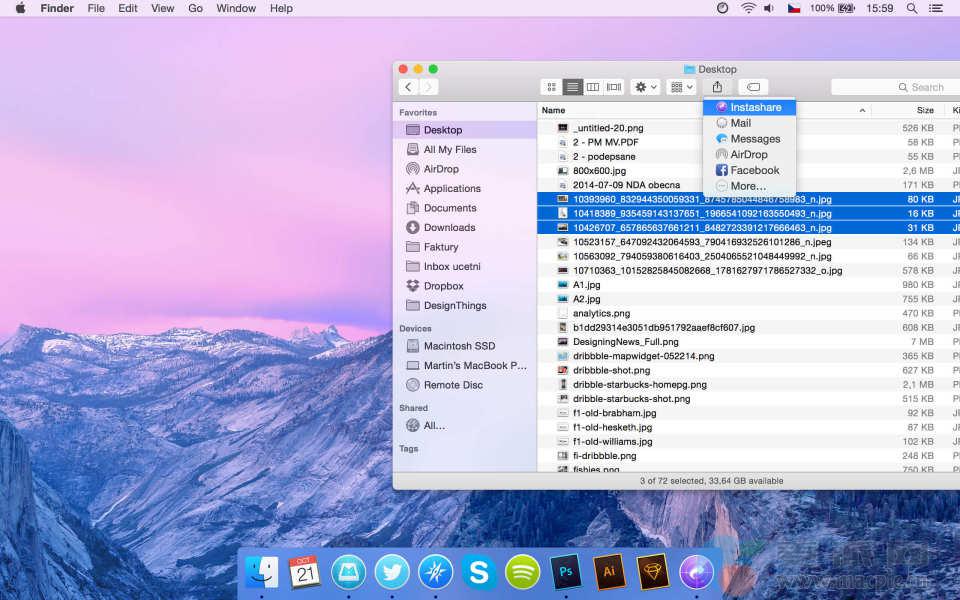Open Sketch from the Dock
The height and width of the screenshot is (600, 960).
[652, 572]
